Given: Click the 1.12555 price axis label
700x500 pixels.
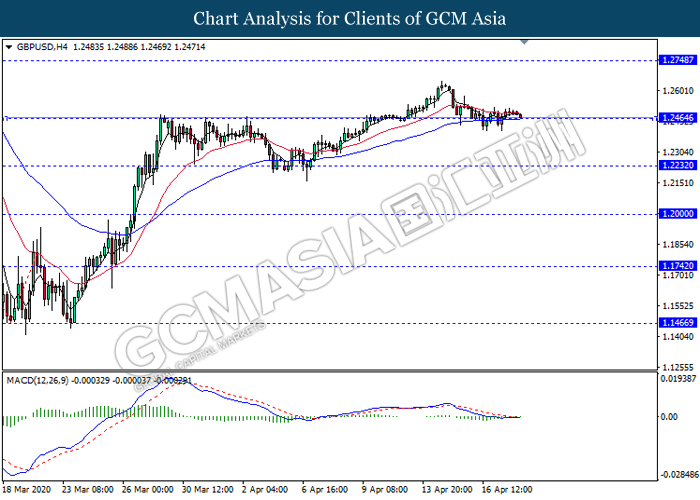Looking at the screenshot, I should [x=678, y=367].
